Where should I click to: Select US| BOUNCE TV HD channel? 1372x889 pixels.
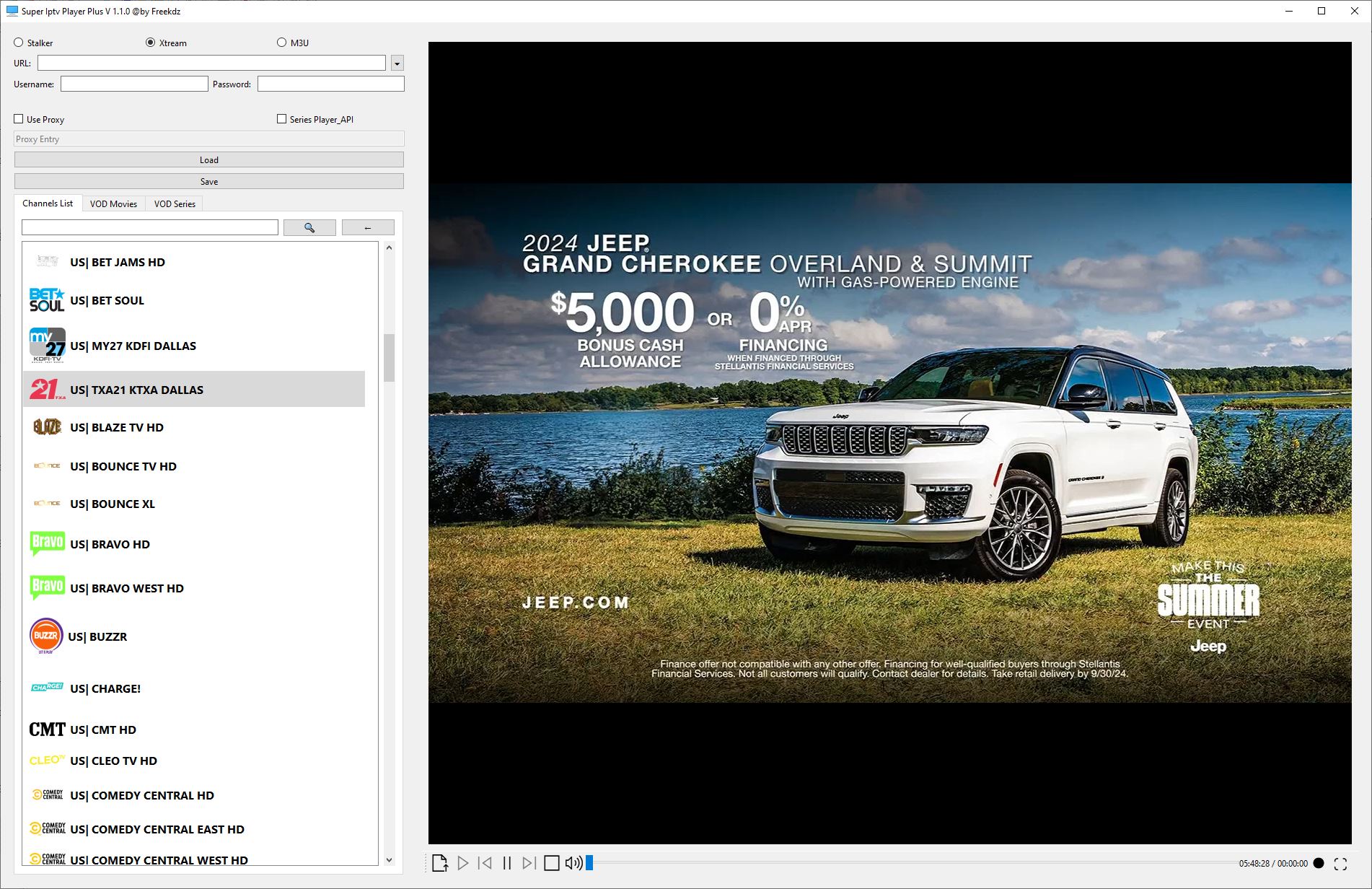pyautogui.click(x=194, y=466)
